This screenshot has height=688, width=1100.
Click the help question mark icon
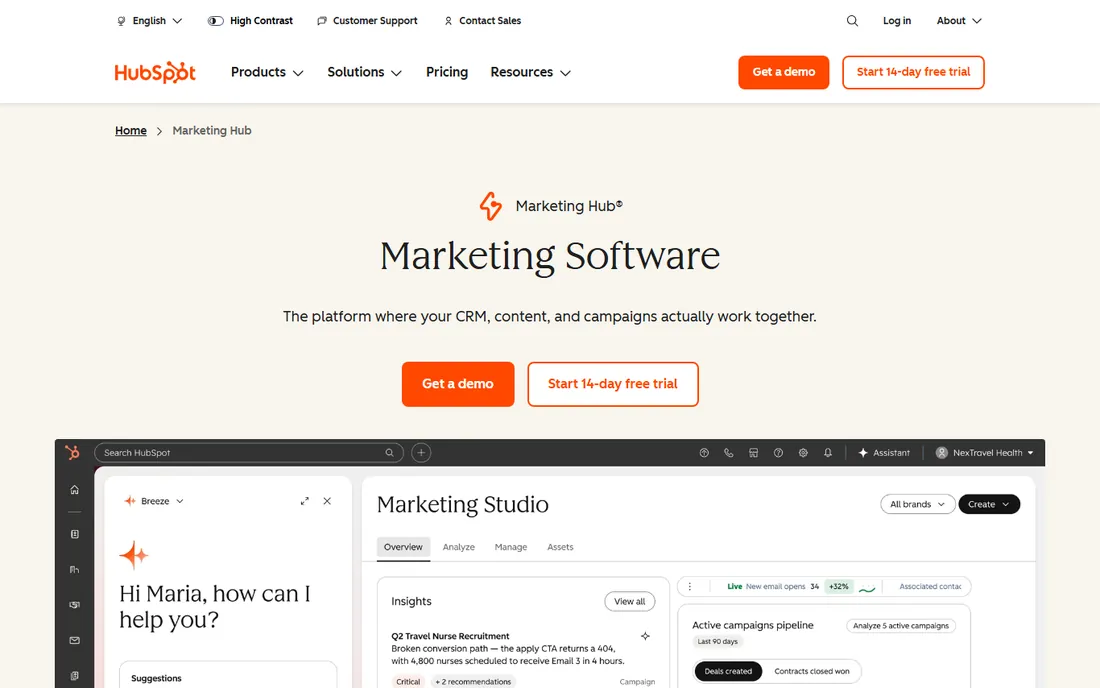pyautogui.click(x=778, y=453)
